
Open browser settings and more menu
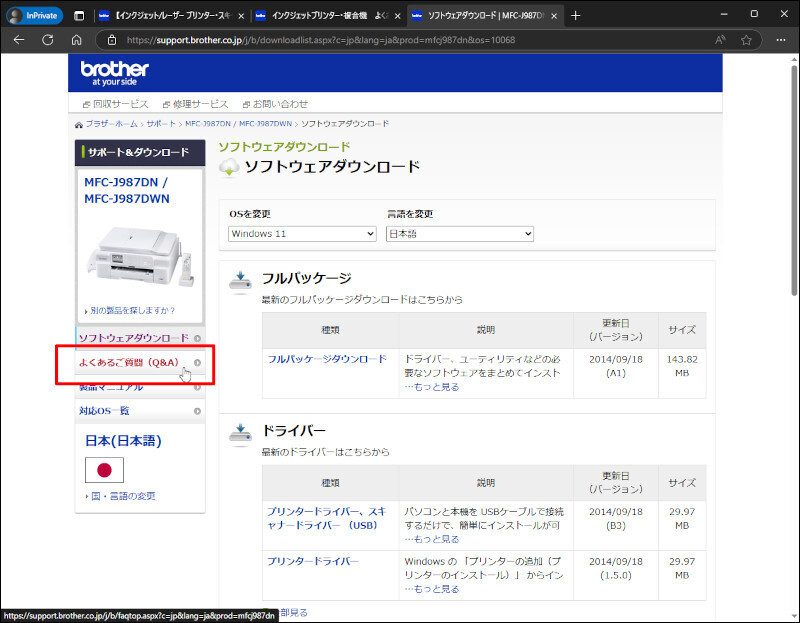tap(781, 40)
